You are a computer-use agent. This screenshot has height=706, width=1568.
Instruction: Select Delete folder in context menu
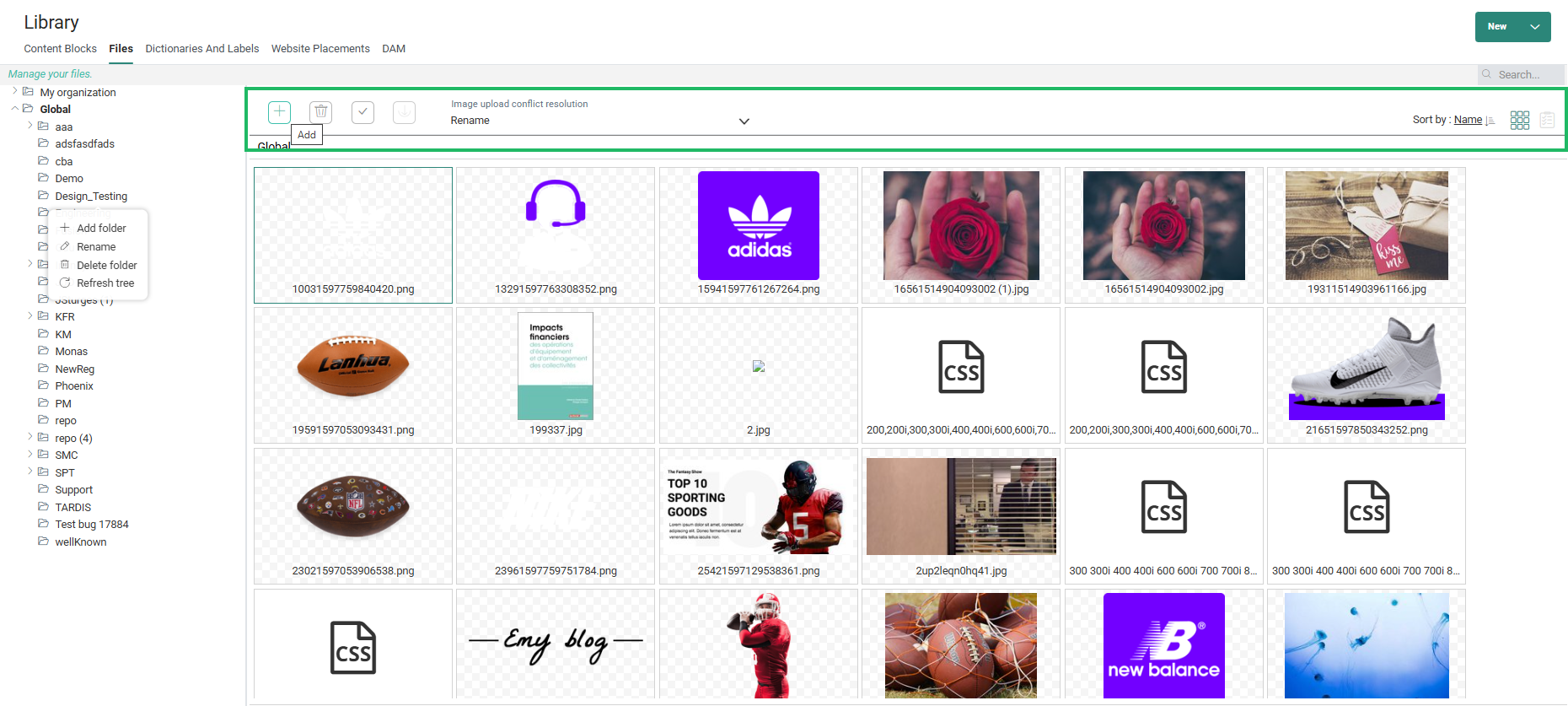[x=106, y=265]
